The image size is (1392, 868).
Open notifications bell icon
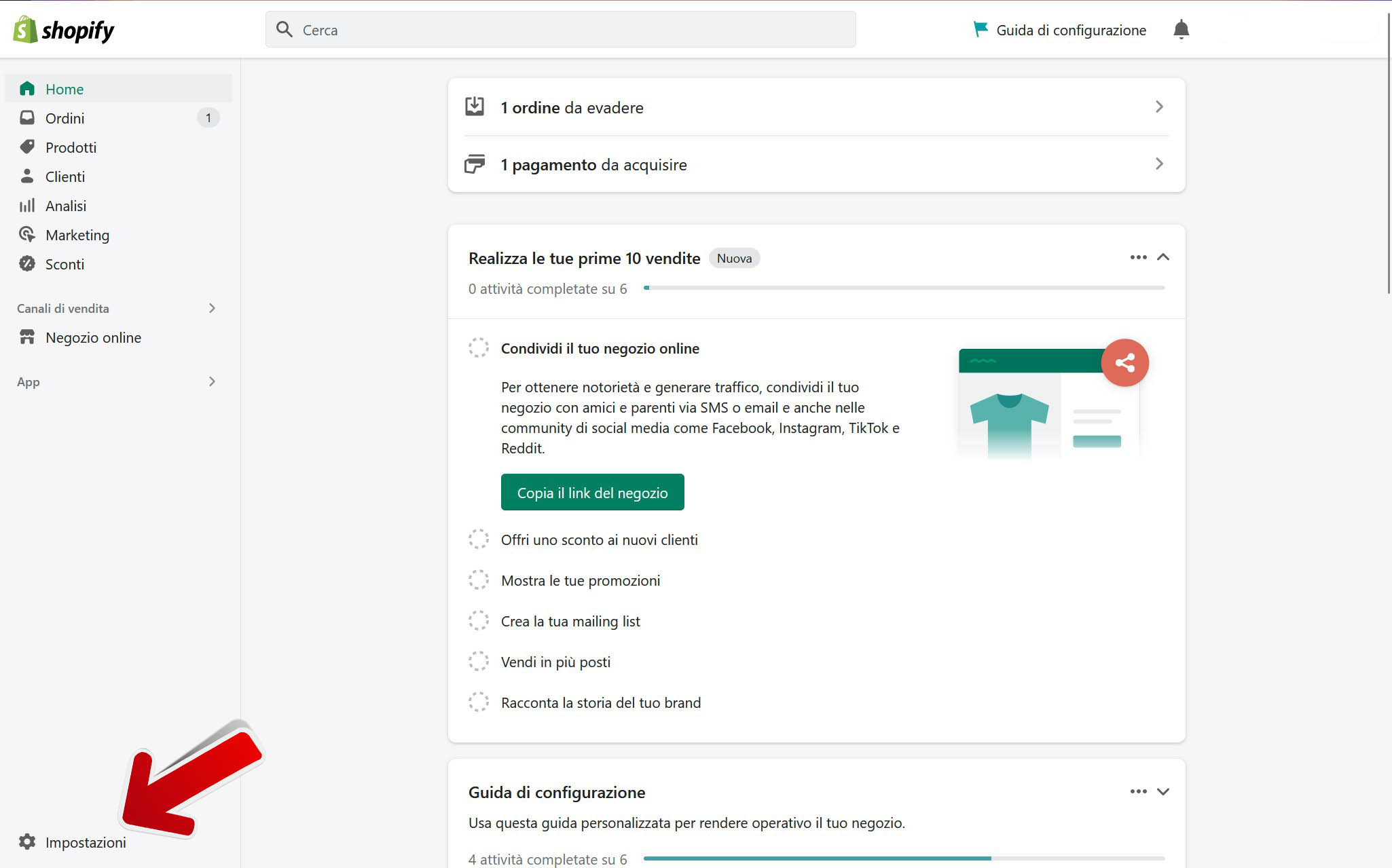click(1181, 30)
